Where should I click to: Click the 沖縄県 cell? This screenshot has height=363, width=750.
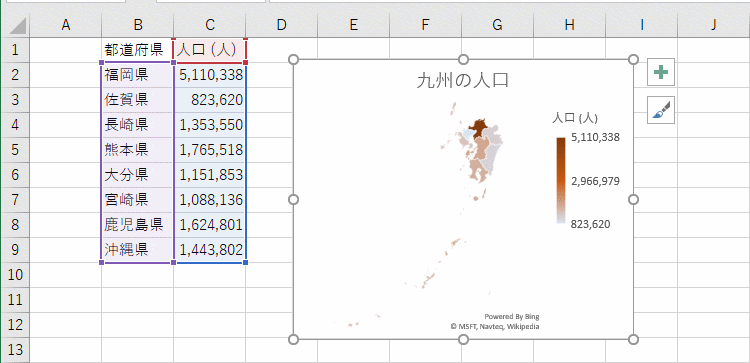(138, 250)
